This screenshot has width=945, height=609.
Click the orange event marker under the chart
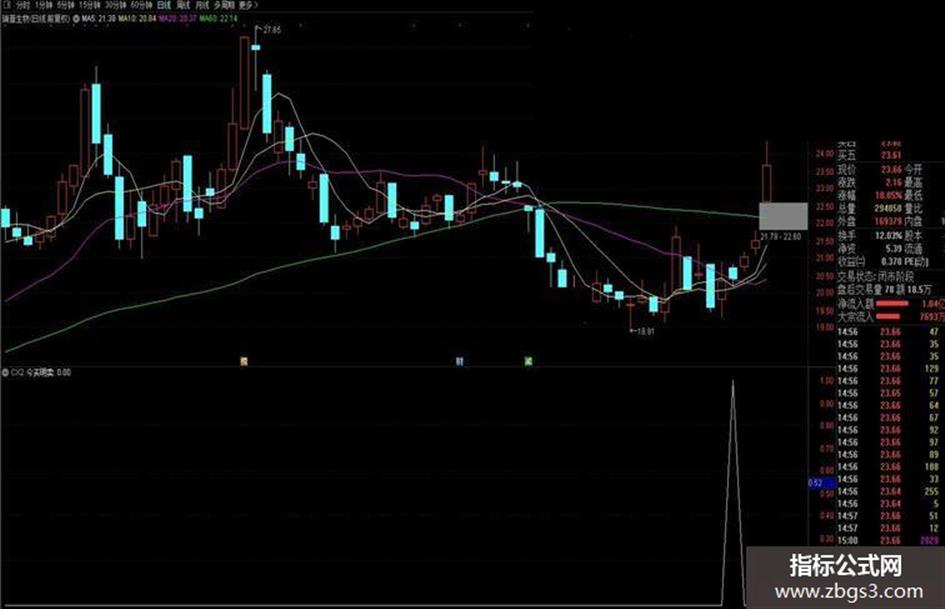(x=243, y=361)
